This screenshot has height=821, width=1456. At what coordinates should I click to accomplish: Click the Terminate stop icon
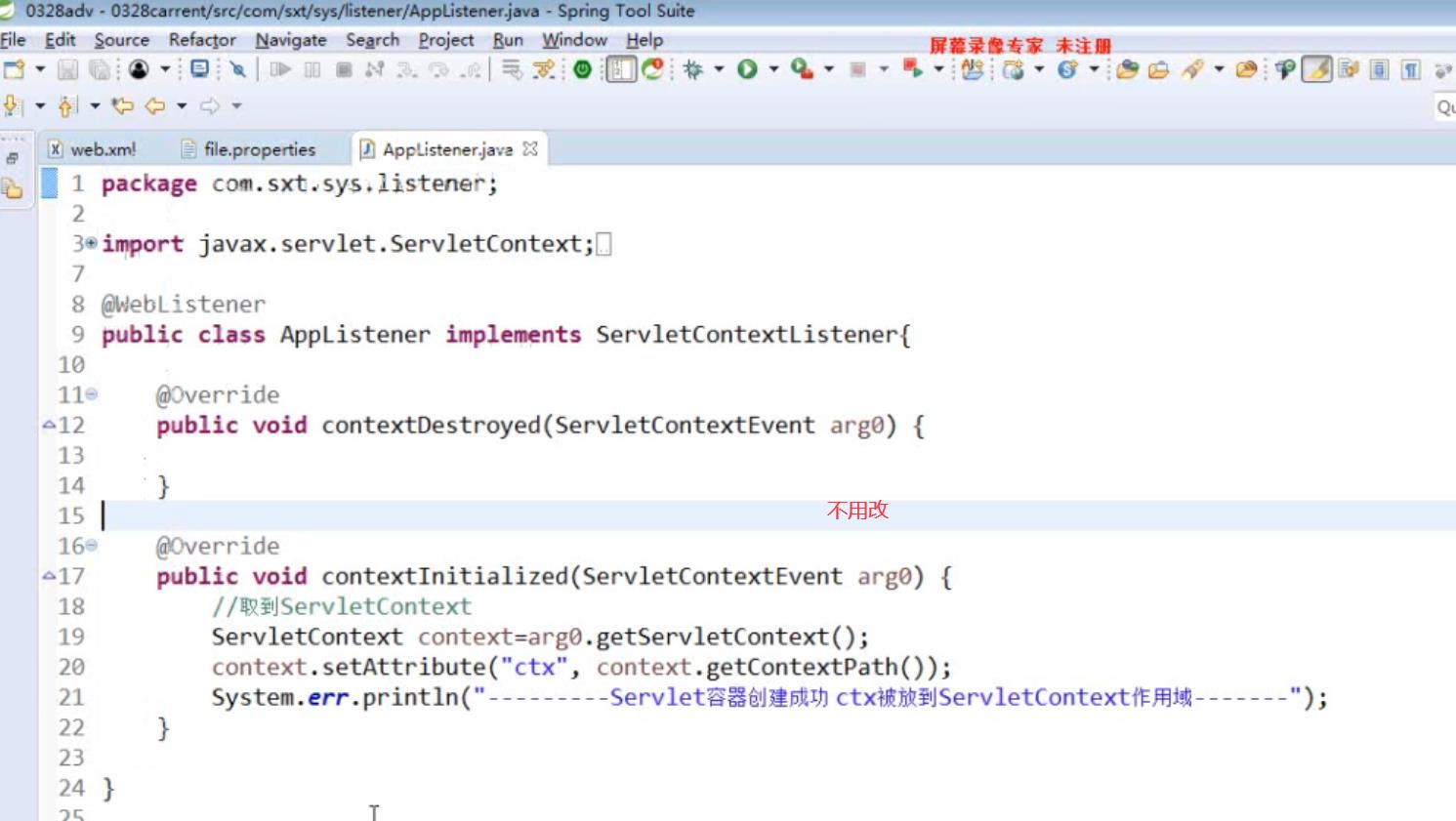(344, 69)
